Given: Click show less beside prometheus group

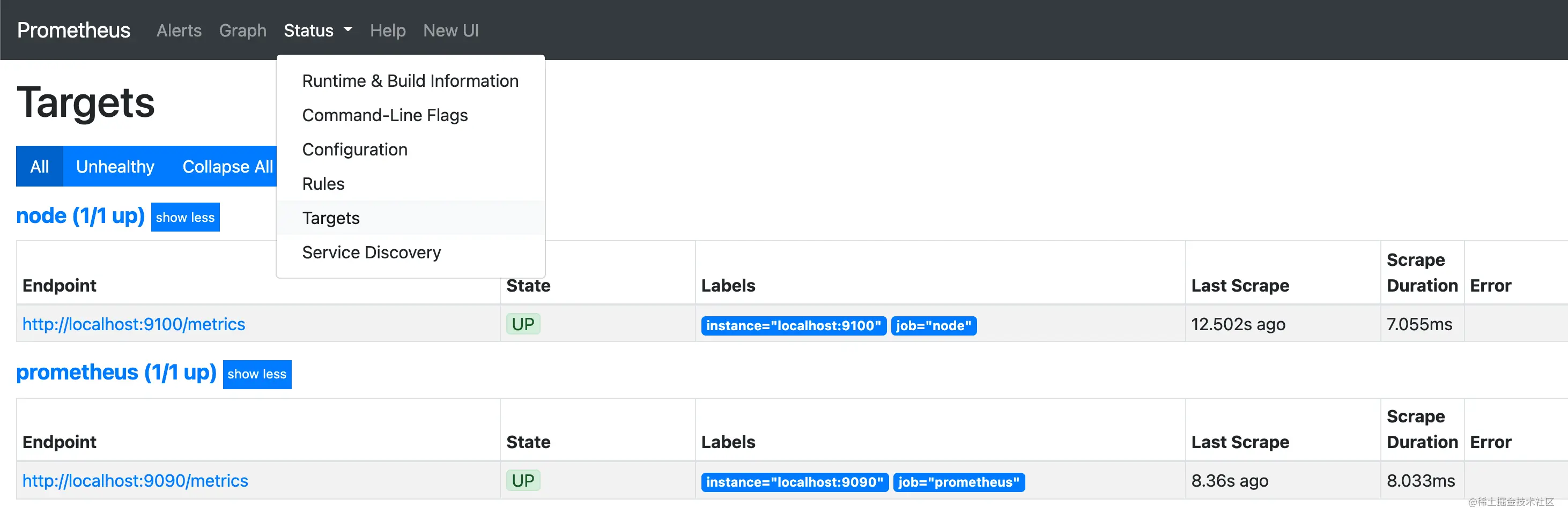Looking at the screenshot, I should click(257, 374).
